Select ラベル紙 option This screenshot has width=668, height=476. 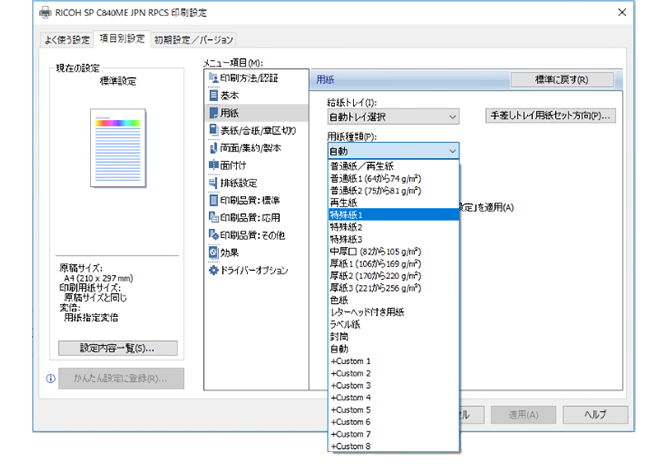pyautogui.click(x=393, y=324)
